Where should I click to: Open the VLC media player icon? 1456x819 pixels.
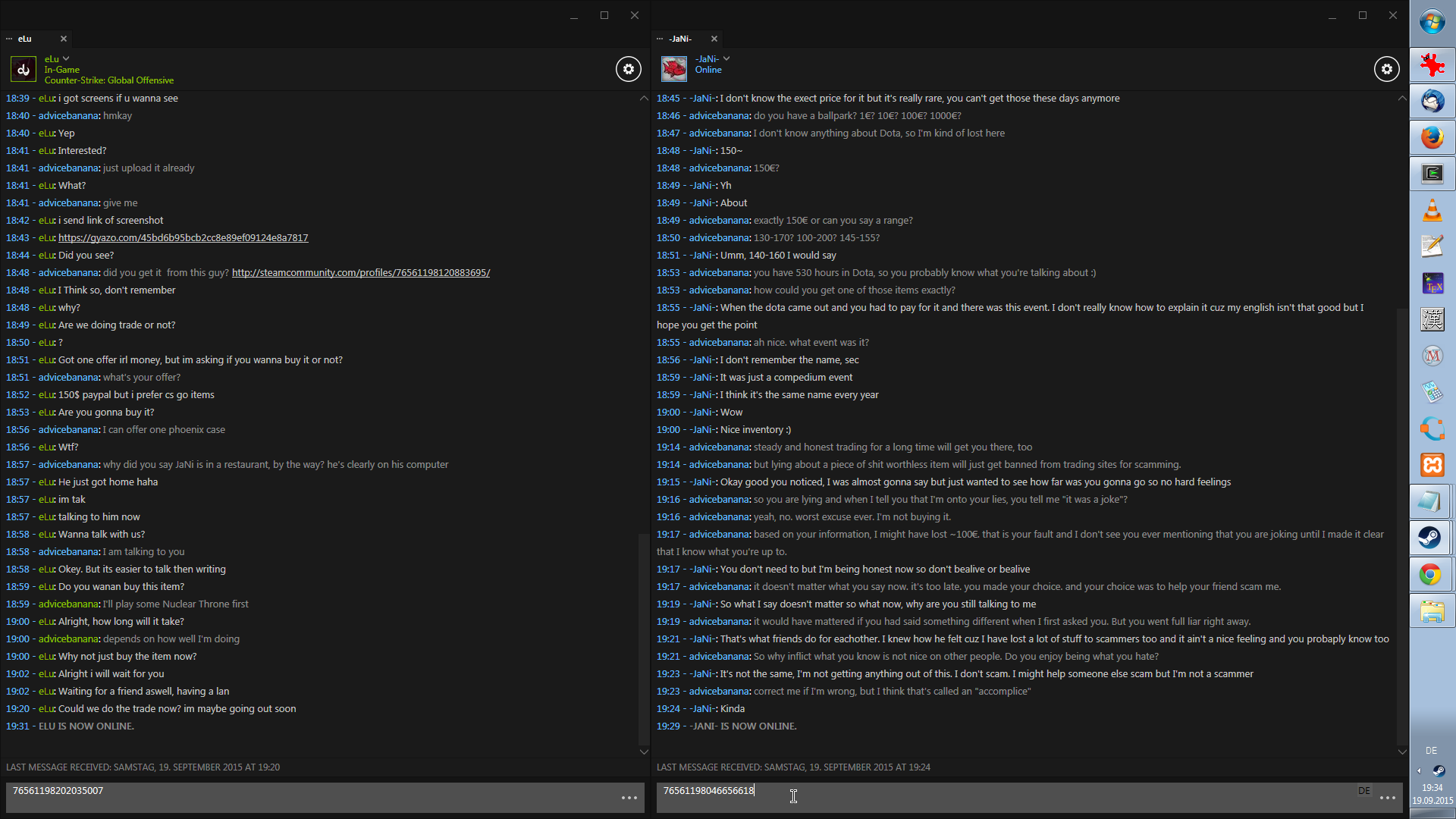(x=1432, y=210)
